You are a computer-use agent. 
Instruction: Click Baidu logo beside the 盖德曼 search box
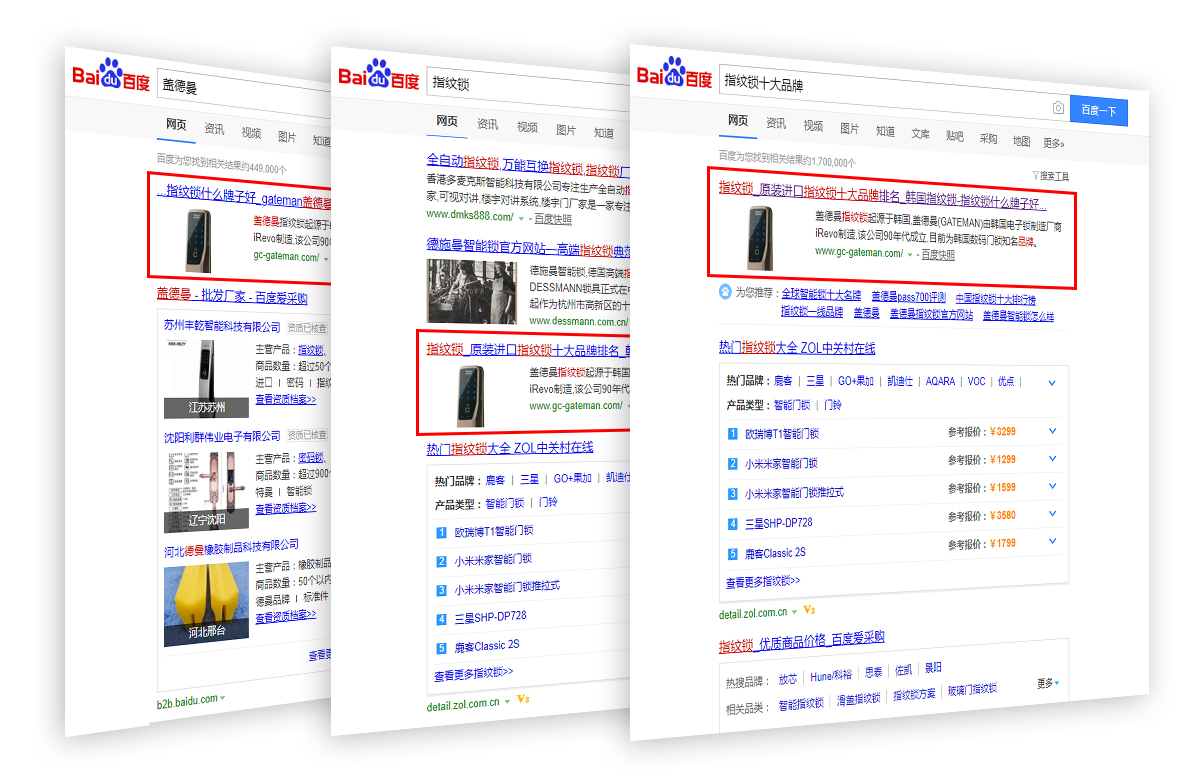click(x=111, y=78)
